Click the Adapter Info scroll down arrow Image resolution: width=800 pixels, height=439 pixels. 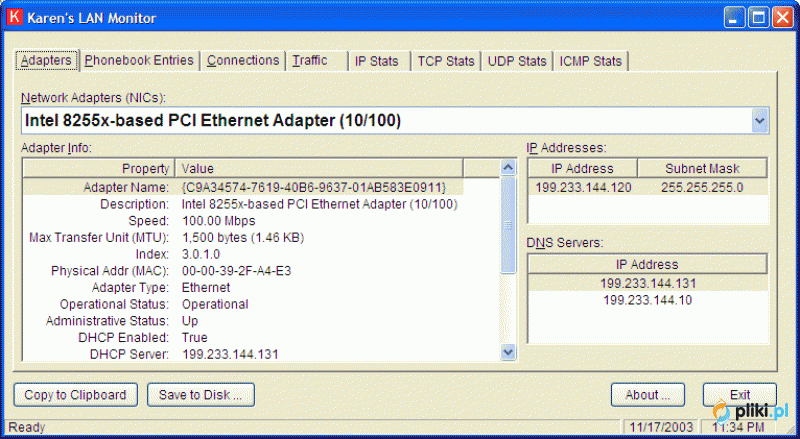[x=508, y=352]
